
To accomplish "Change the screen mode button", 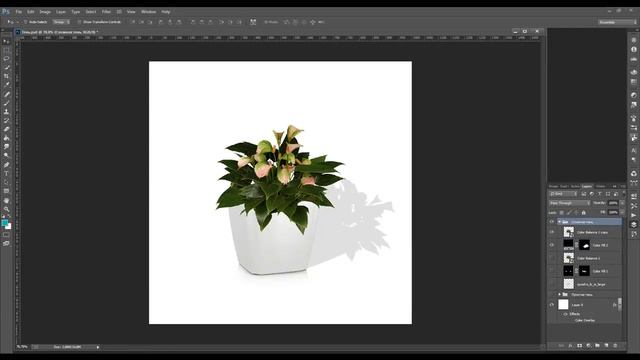I will pos(6,243).
